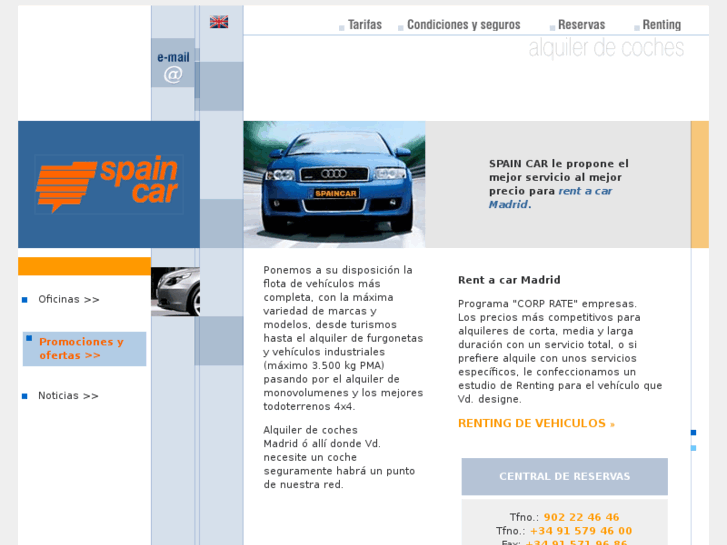This screenshot has height=545, width=727.
Task: Click the light blue square marker at right edge
Action: pyautogui.click(x=694, y=448)
